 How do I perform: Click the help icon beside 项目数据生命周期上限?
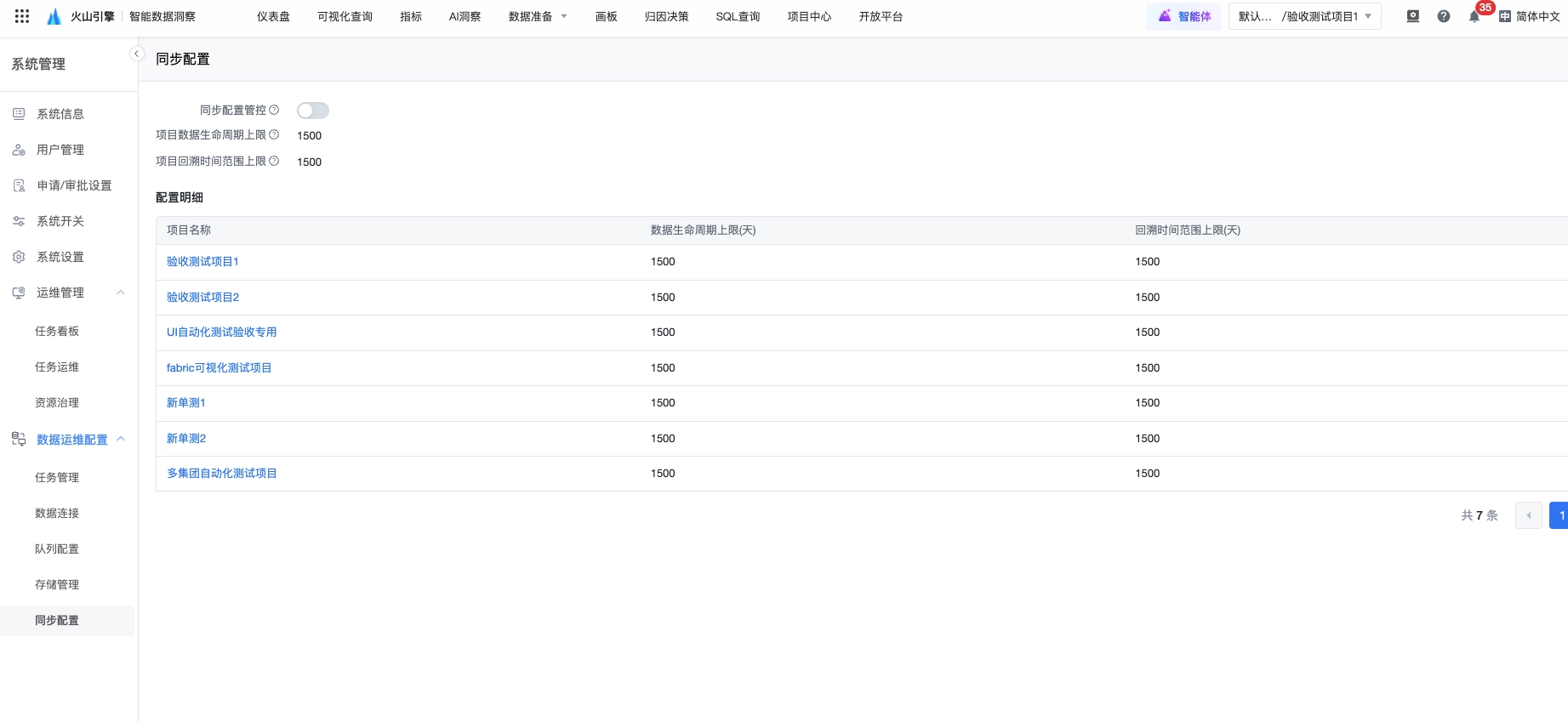(274, 134)
